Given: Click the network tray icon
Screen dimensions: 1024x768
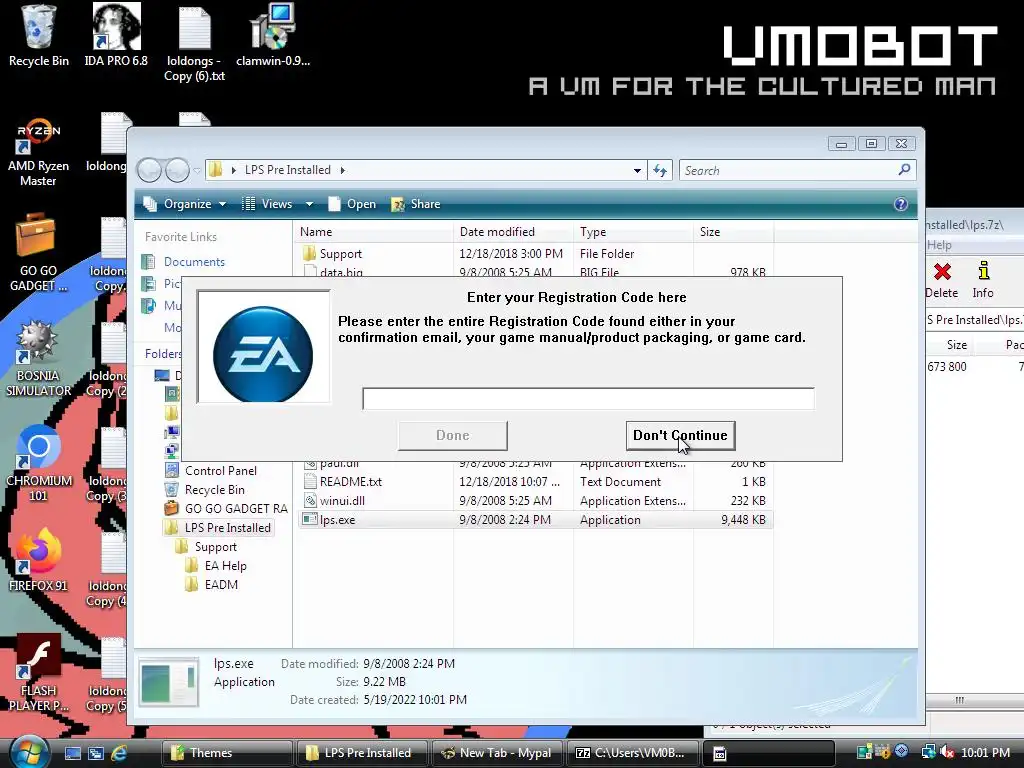Looking at the screenshot, I should point(928,752).
